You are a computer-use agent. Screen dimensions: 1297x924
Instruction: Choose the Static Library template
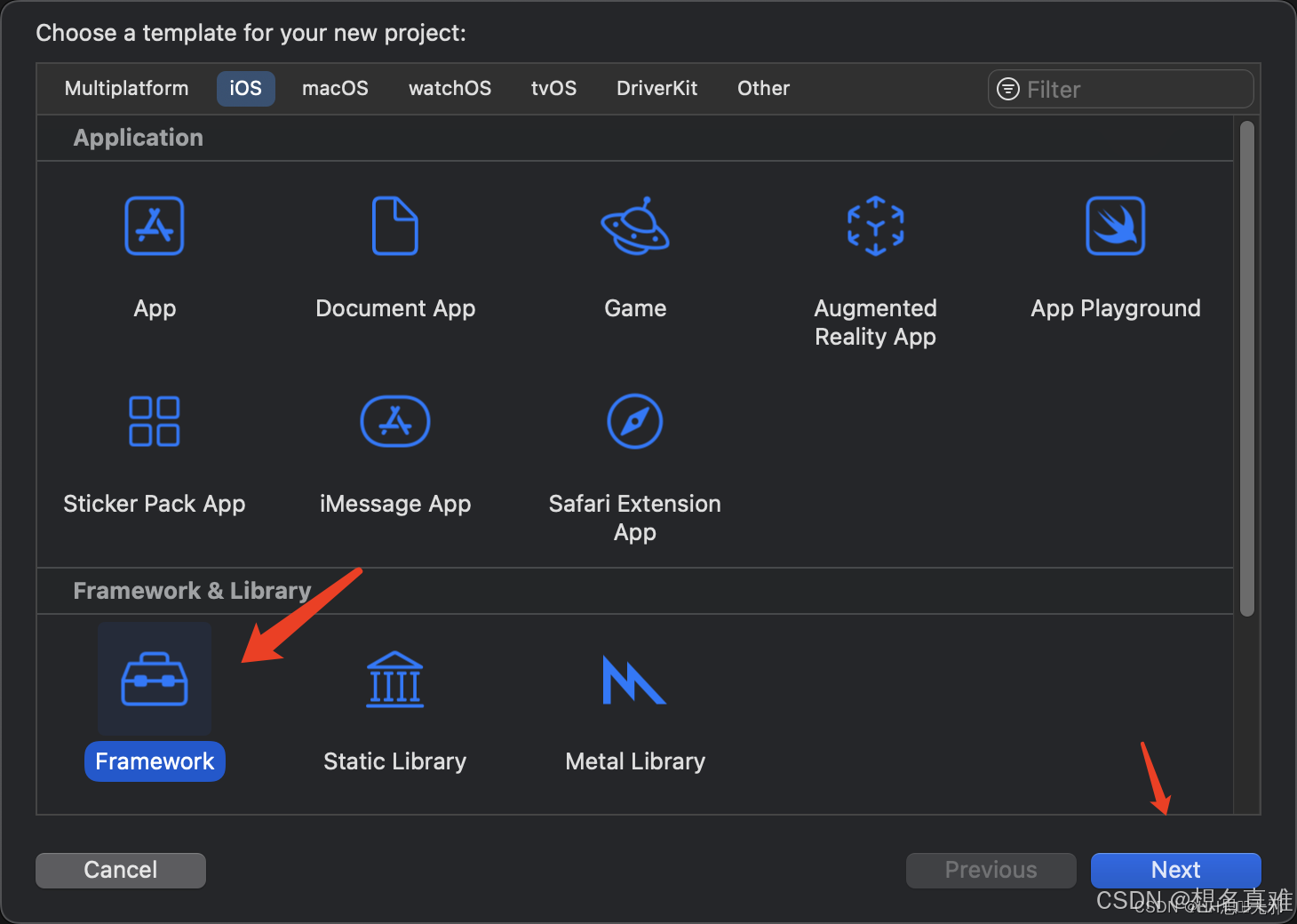pos(395,680)
